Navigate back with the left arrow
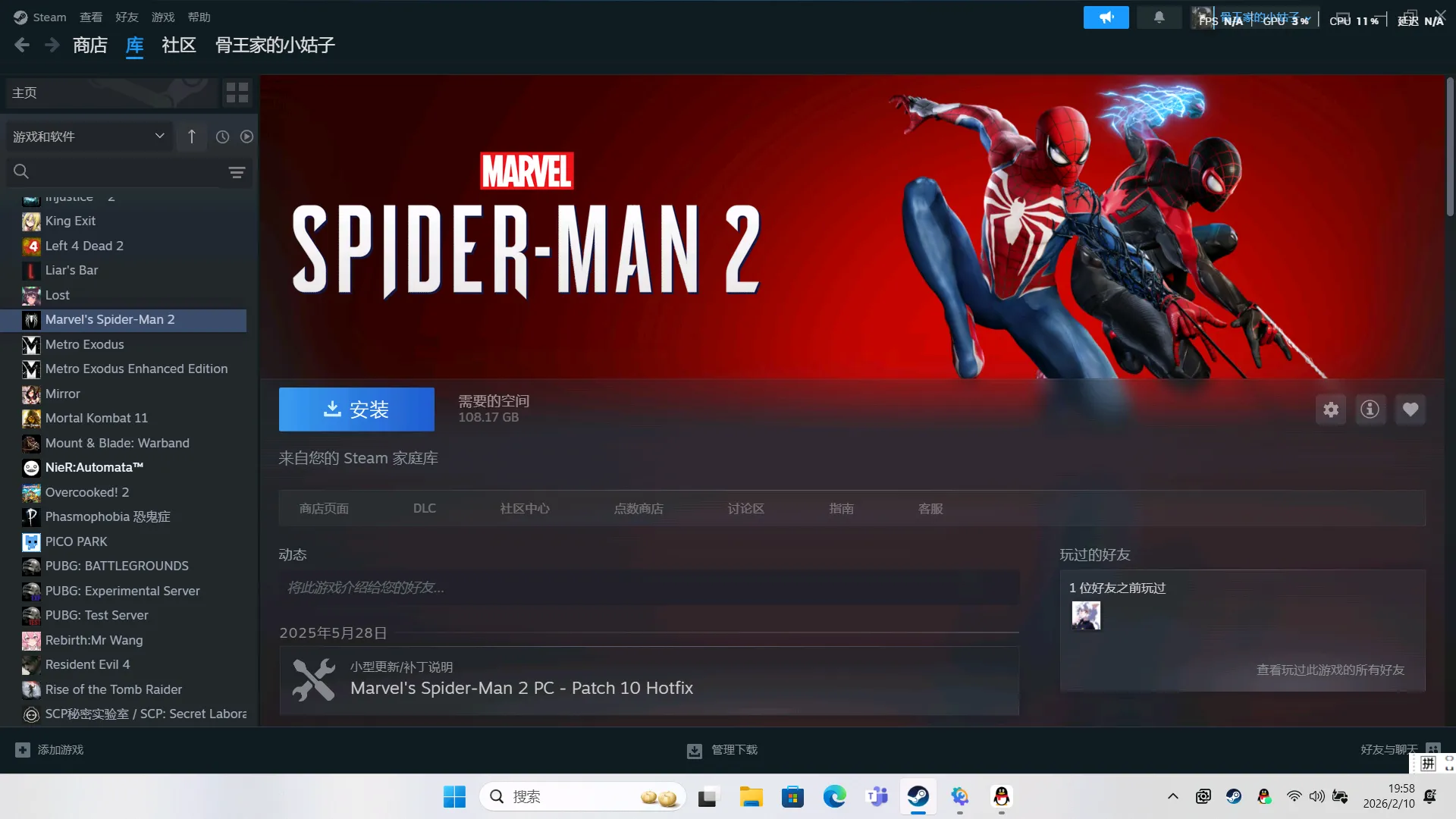Screen dimensions: 1456x819 (x=22, y=45)
